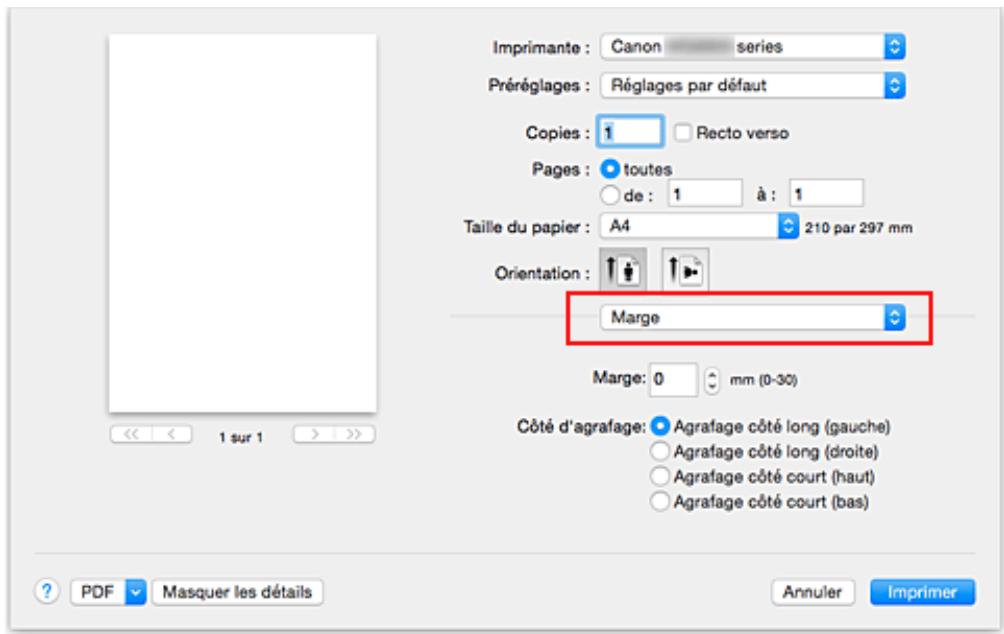The height and width of the screenshot is (634, 1004).
Task: Go to next page in preview
Action: [x=314, y=434]
